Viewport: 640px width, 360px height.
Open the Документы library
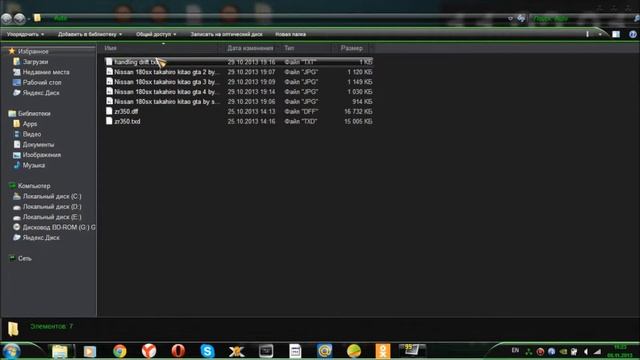[x=38, y=144]
